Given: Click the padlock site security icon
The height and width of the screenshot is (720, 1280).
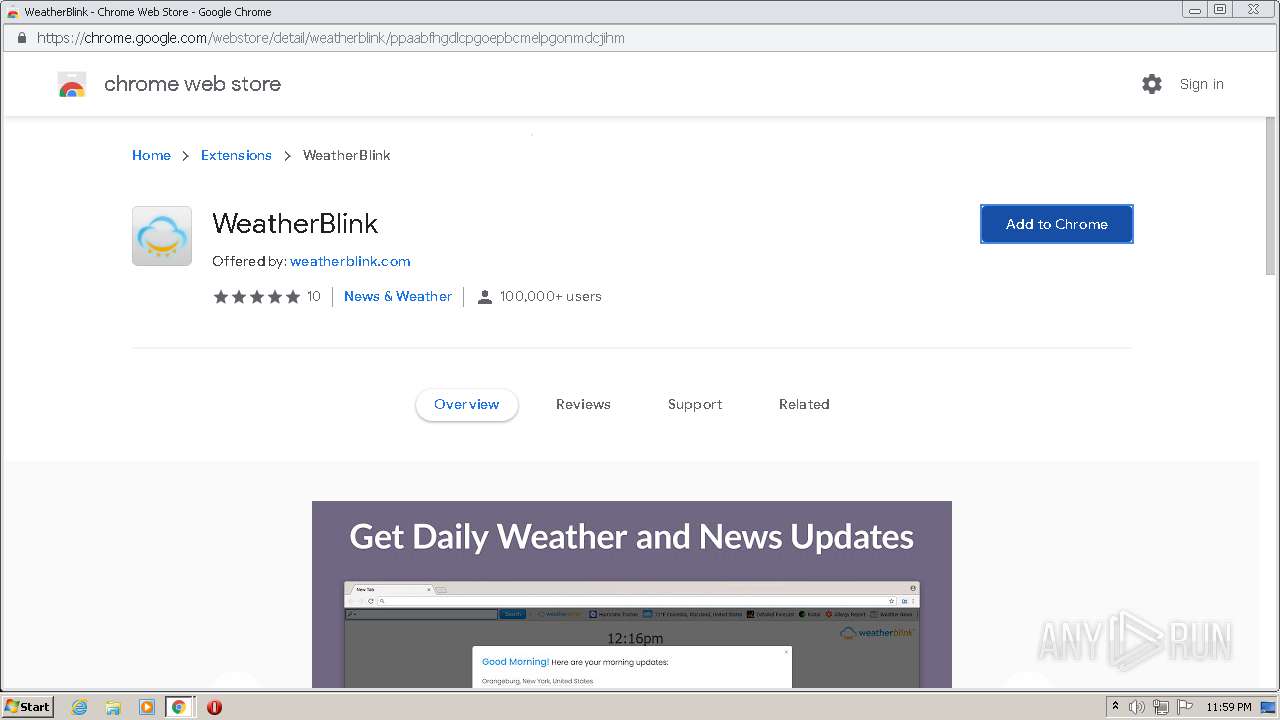Looking at the screenshot, I should click(x=21, y=38).
